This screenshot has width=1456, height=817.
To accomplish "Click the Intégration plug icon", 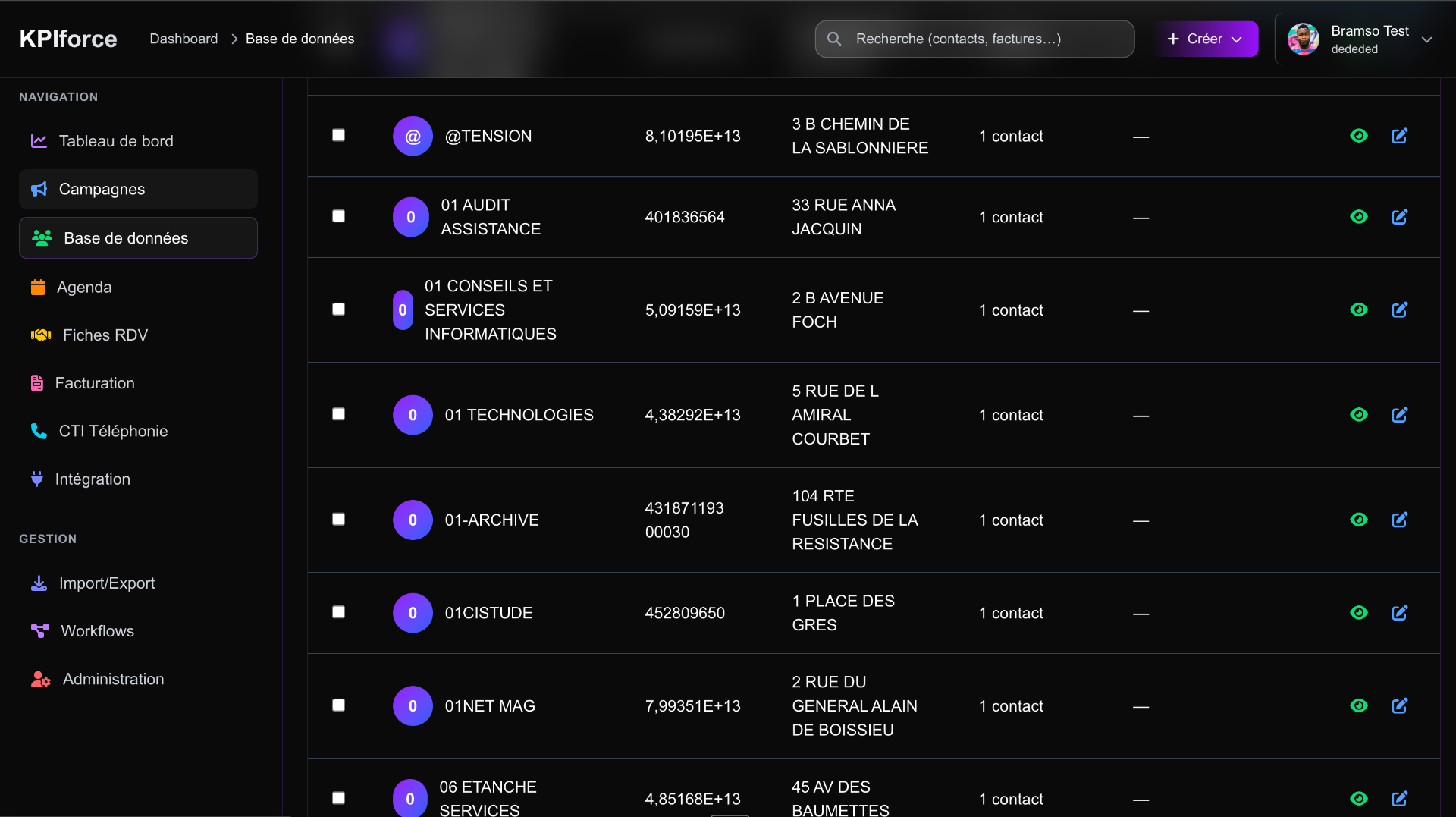I will pyautogui.click(x=37, y=479).
